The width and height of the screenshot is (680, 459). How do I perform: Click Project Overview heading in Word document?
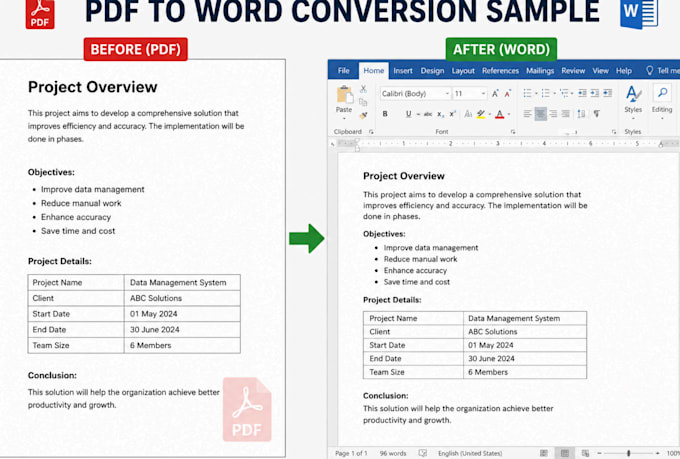[x=404, y=176]
